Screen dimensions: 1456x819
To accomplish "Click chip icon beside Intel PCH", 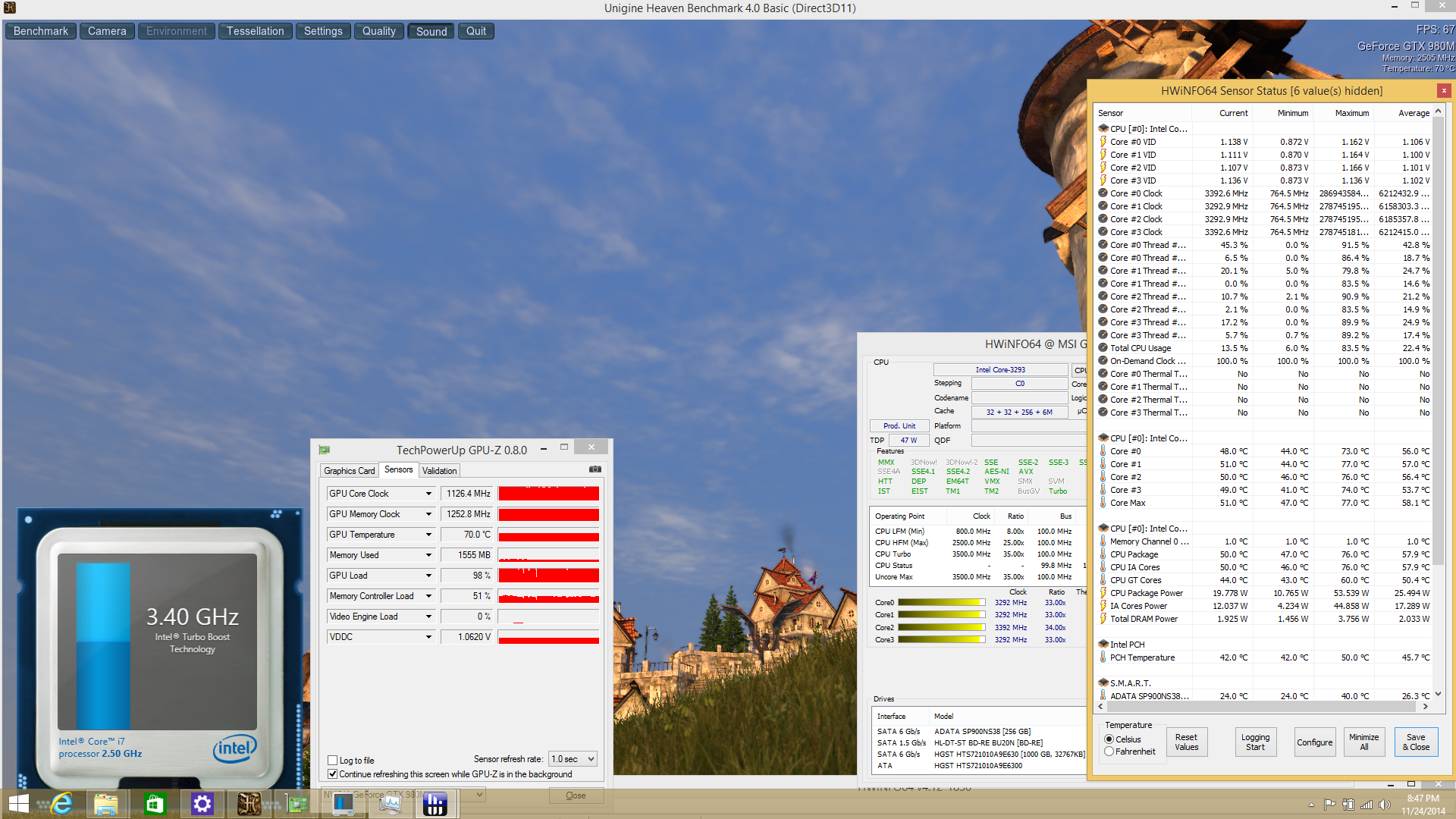I will [1103, 644].
